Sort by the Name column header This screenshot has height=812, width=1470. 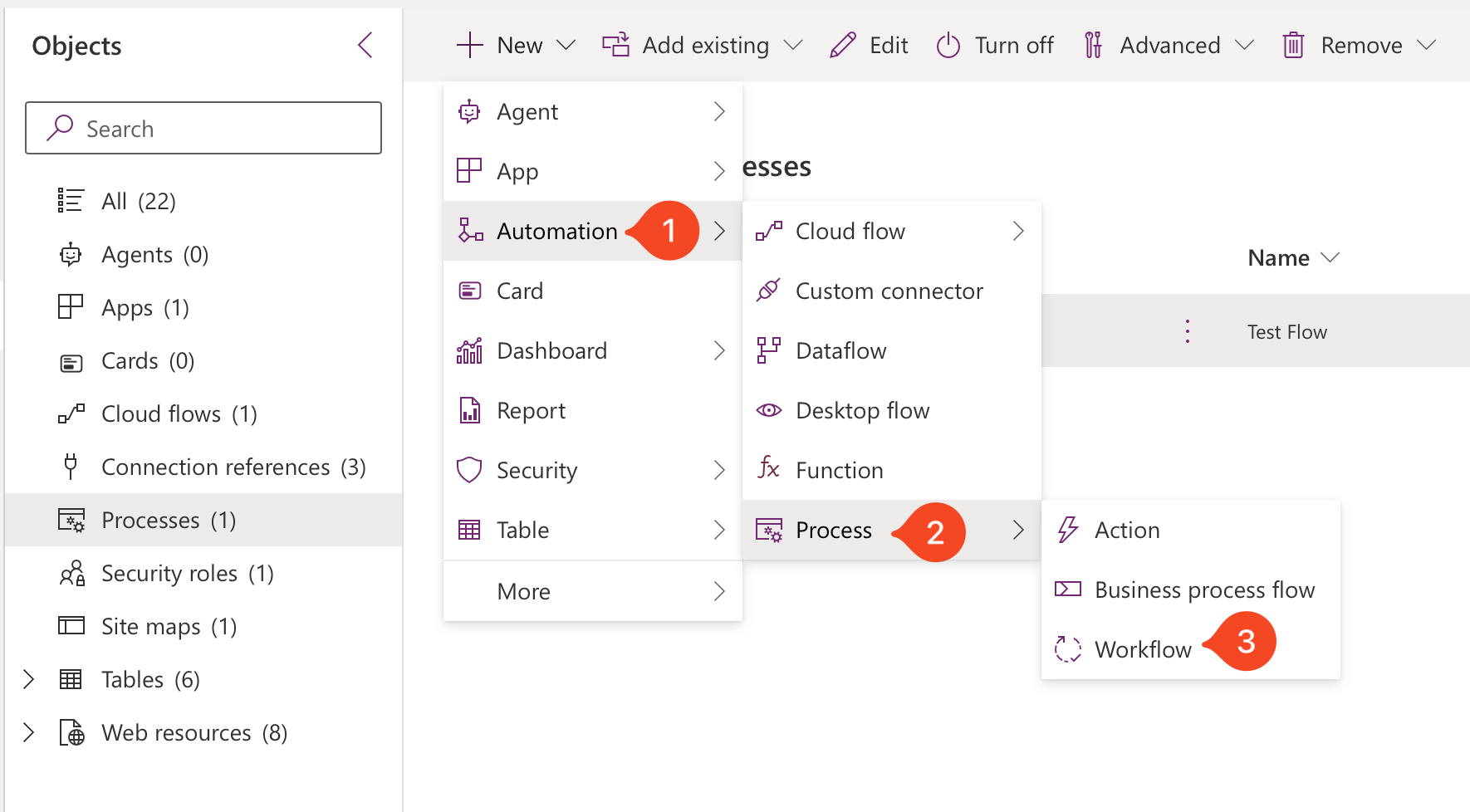point(1279,257)
